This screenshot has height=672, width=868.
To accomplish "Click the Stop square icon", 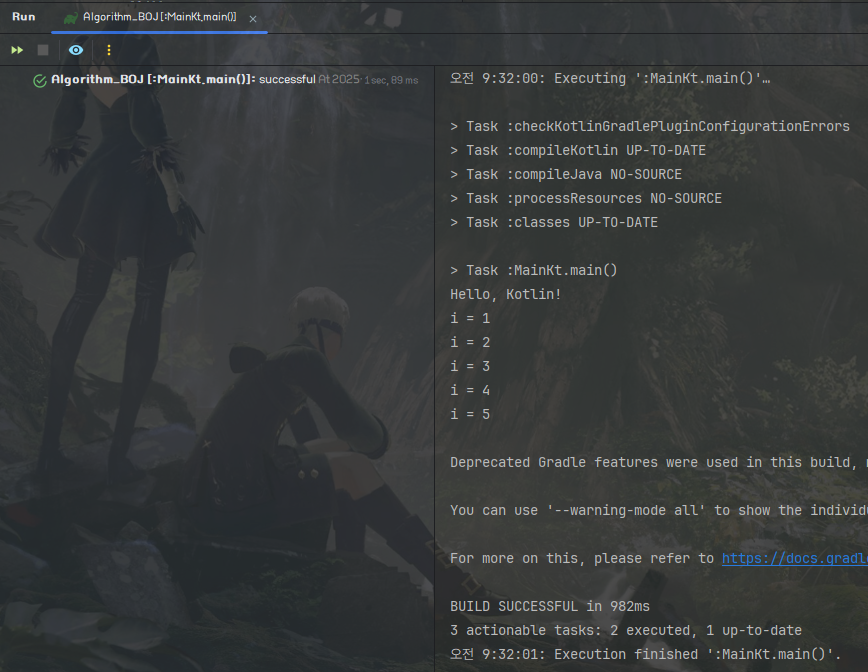I will point(43,50).
